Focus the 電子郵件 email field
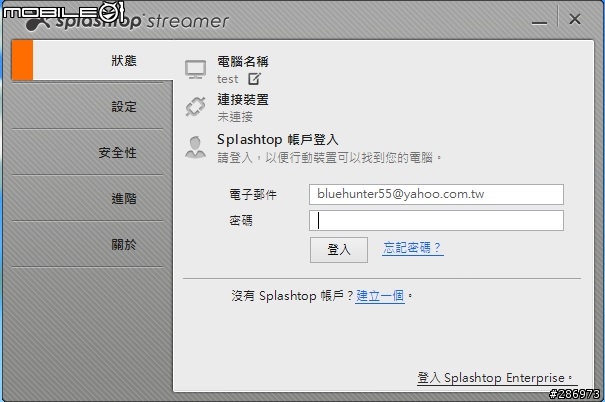 click(x=436, y=194)
